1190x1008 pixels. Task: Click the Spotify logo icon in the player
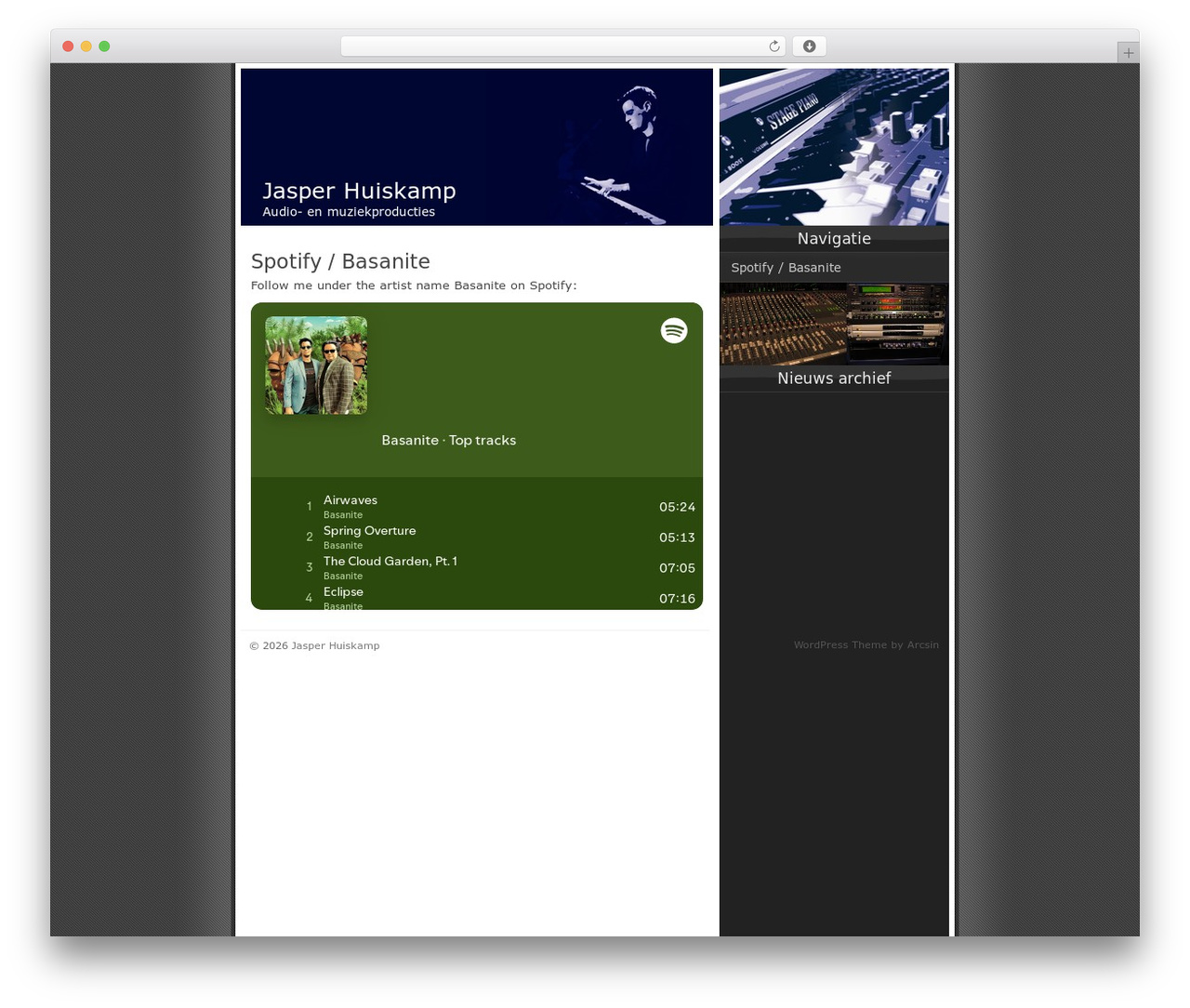[674, 330]
